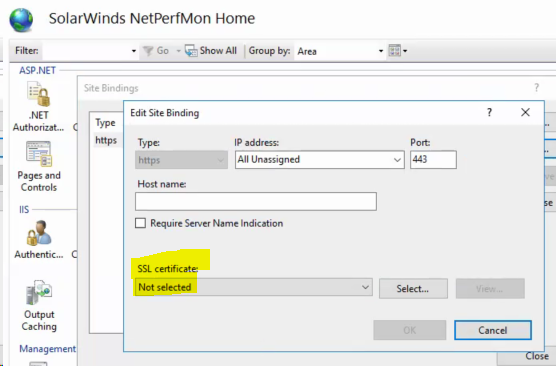
Task: Open the Authentication feature icon
Action: [x=39, y=233]
